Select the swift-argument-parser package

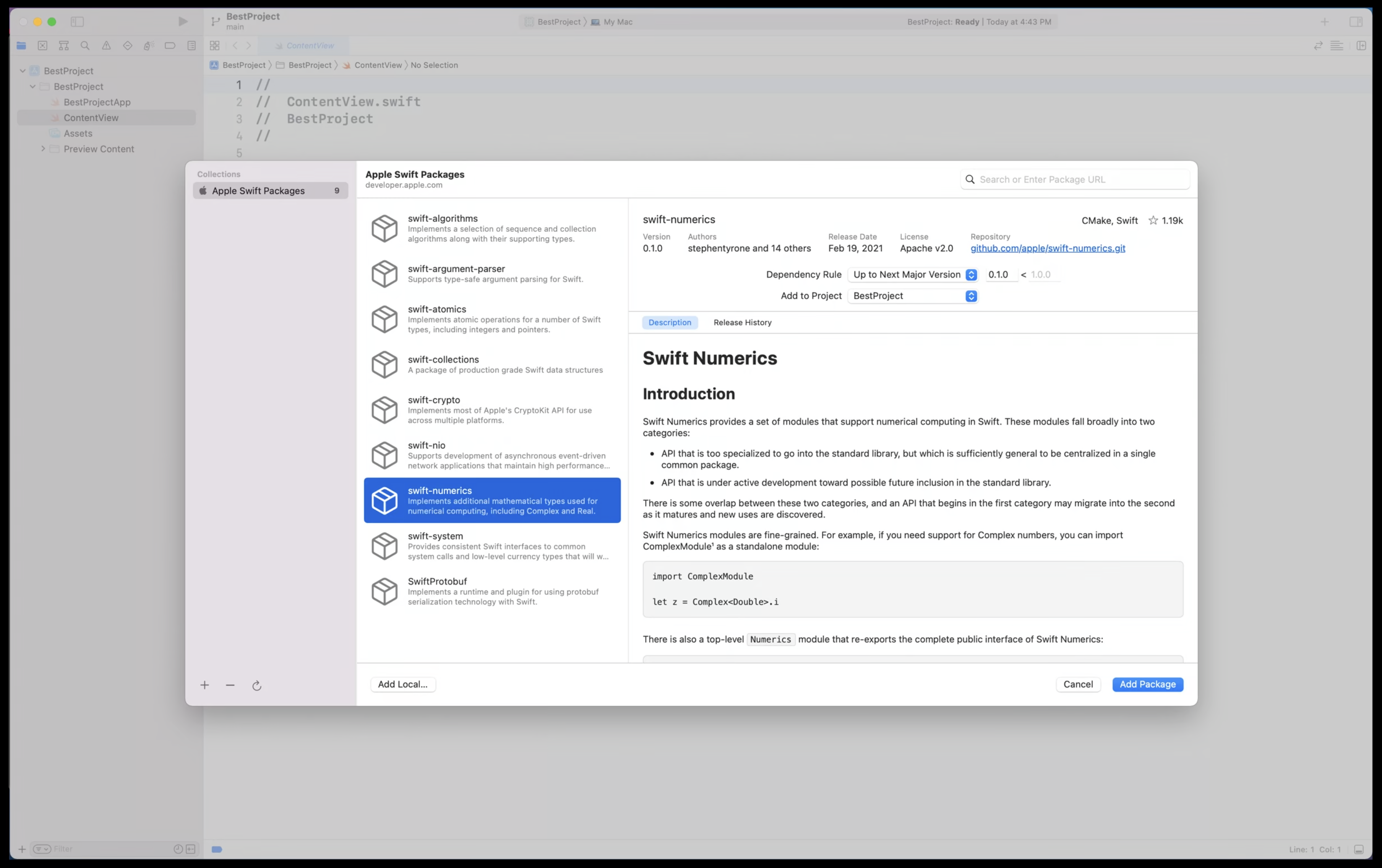click(492, 274)
